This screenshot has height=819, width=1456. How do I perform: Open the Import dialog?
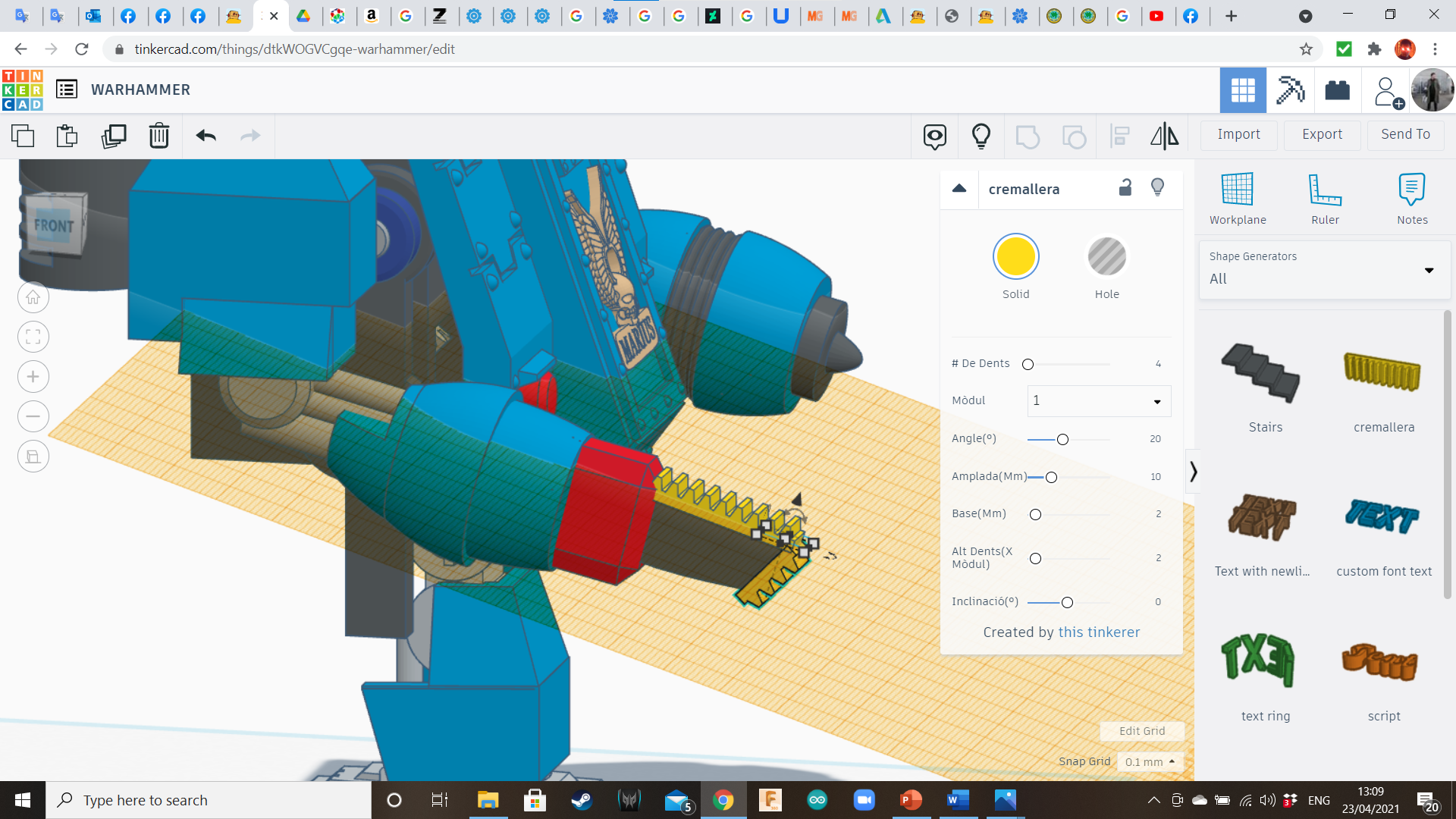tap(1238, 134)
